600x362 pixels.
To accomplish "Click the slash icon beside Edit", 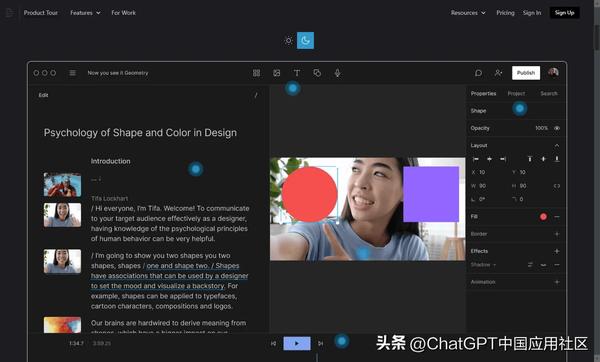I will pos(256,95).
